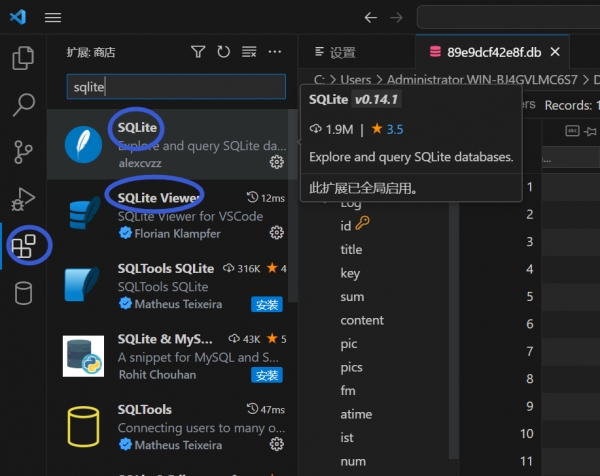Select the SQLite Viewer extension title
The image size is (600, 476).
(x=158, y=198)
